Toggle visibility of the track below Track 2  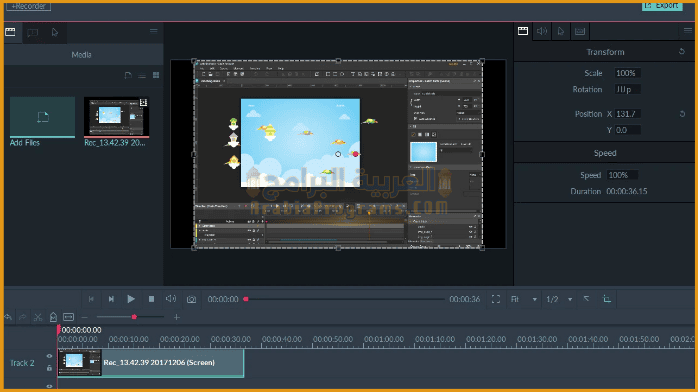(x=49, y=386)
